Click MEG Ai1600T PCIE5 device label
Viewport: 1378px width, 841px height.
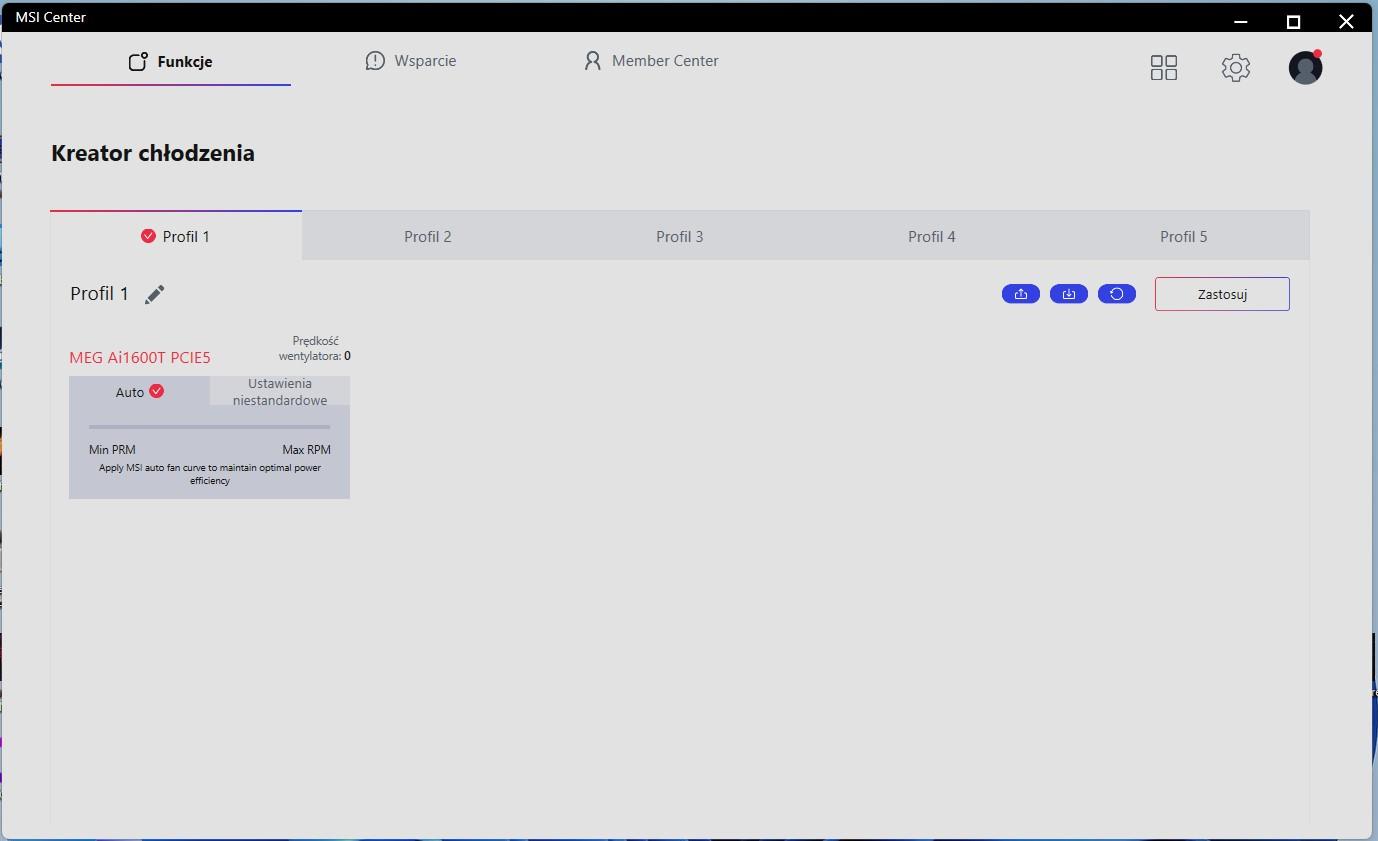(140, 357)
